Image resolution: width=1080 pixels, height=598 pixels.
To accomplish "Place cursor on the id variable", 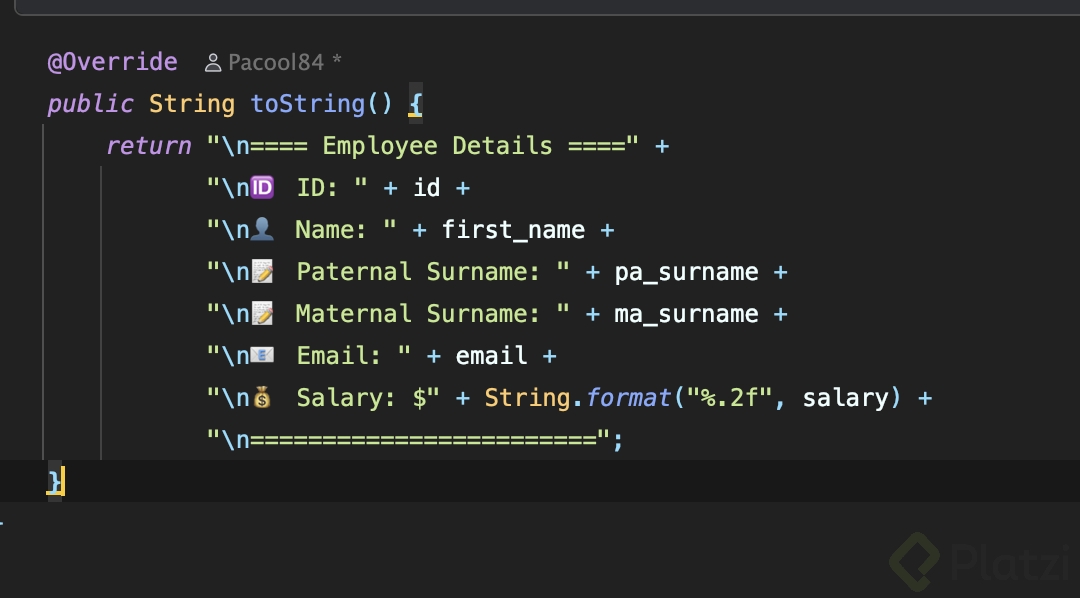I will tap(427, 188).
